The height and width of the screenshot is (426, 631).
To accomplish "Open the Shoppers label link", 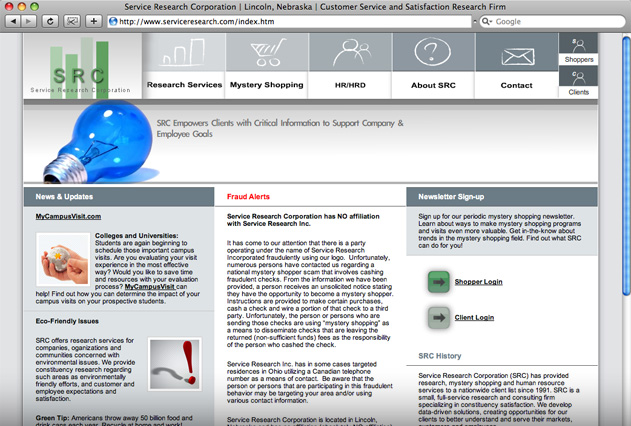I will 579,60.
